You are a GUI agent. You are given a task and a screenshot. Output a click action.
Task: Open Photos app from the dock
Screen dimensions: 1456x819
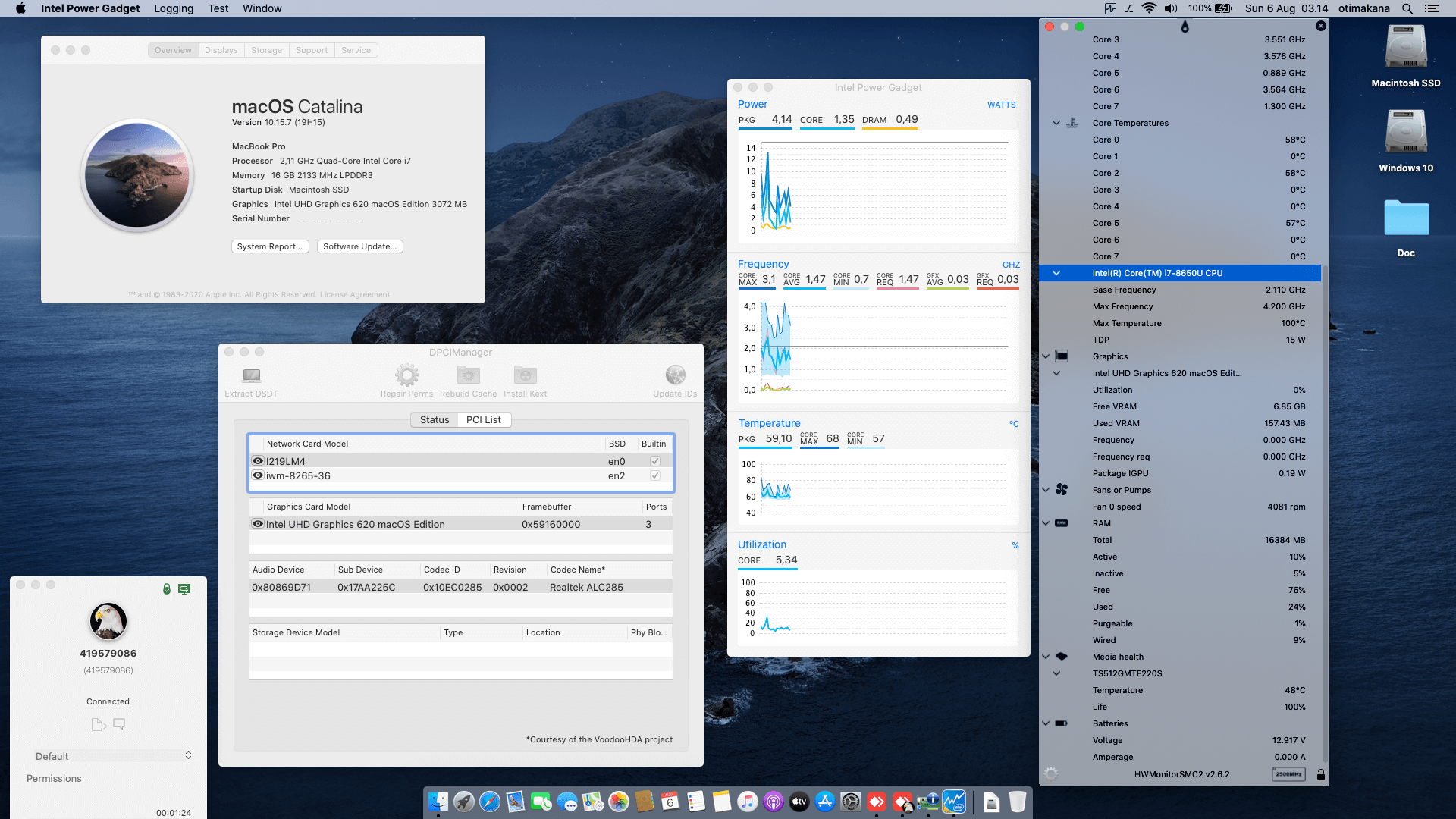click(x=619, y=802)
